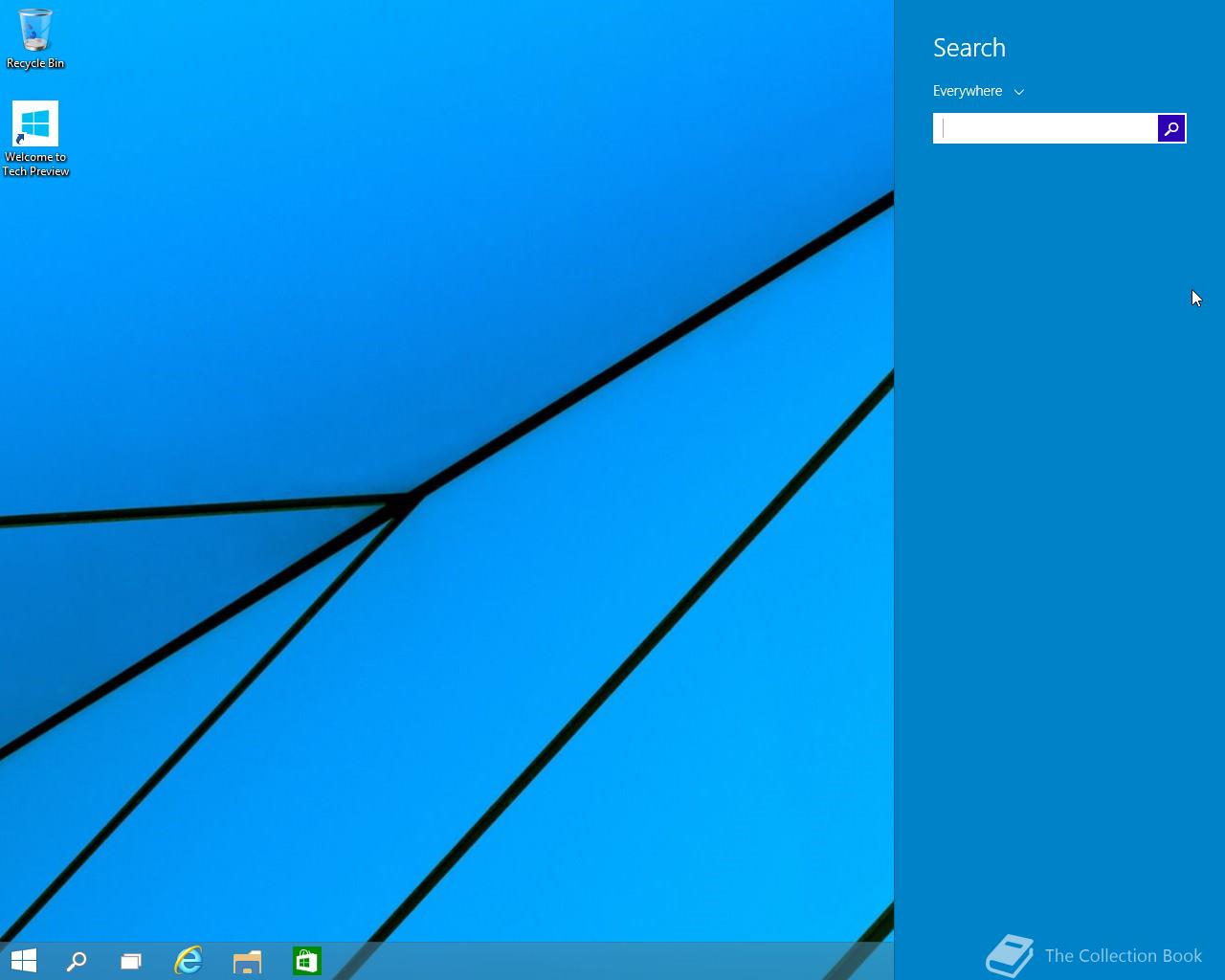Open the Recycle Bin desktop icon
Image resolution: width=1225 pixels, height=980 pixels.
[35, 38]
